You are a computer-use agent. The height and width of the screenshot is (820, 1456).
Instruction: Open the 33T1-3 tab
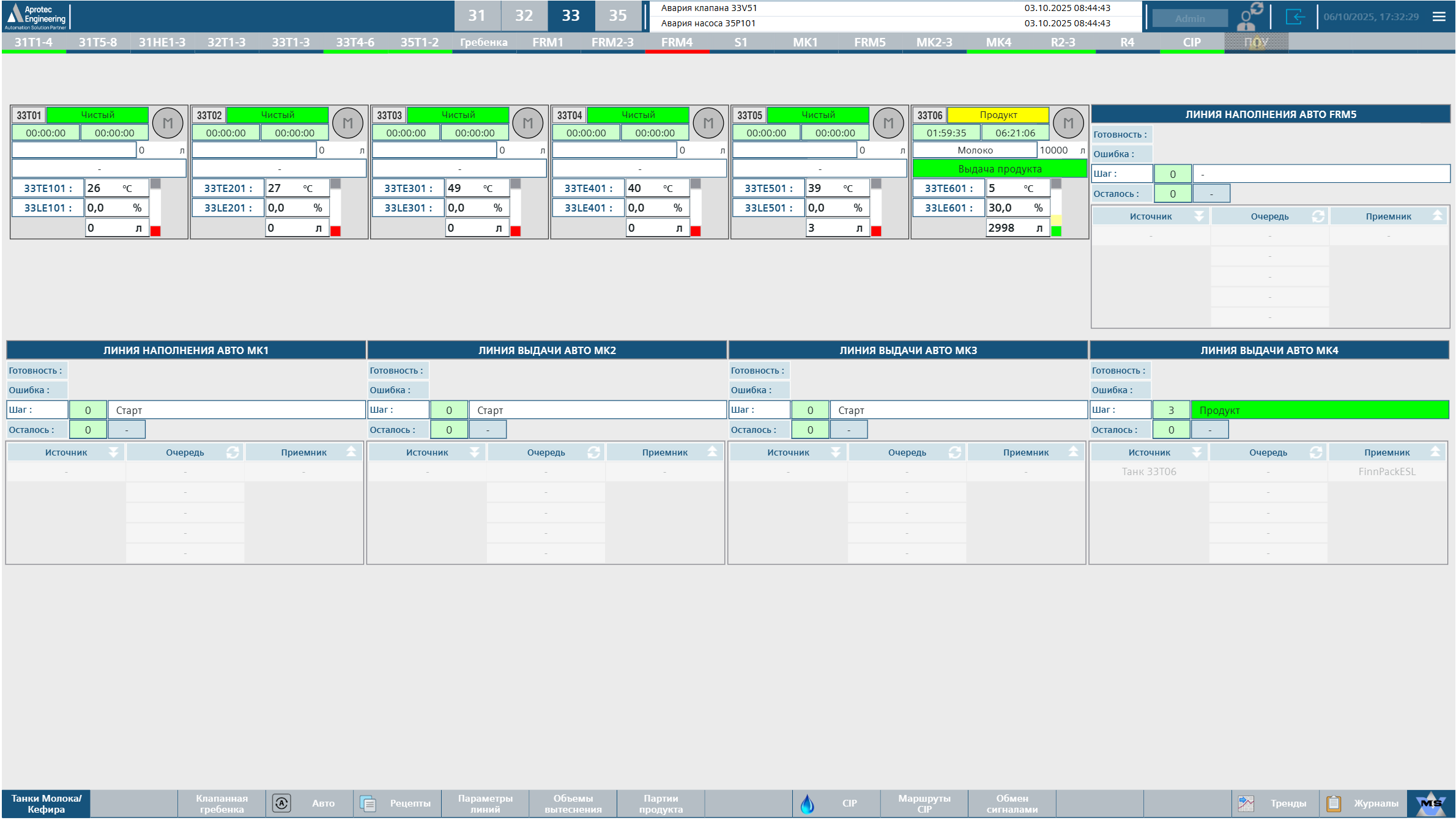tap(291, 43)
